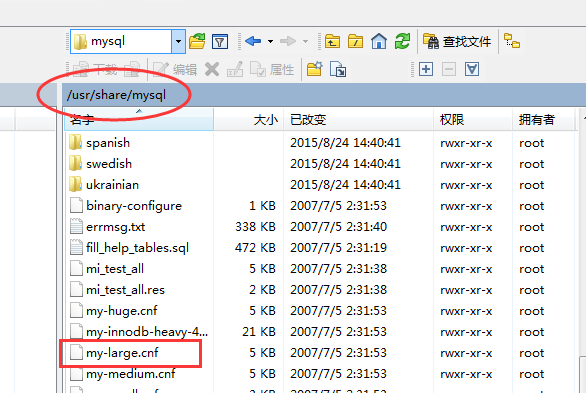Select the my-large.cnf file
The height and width of the screenshot is (393, 586).
[122, 353]
